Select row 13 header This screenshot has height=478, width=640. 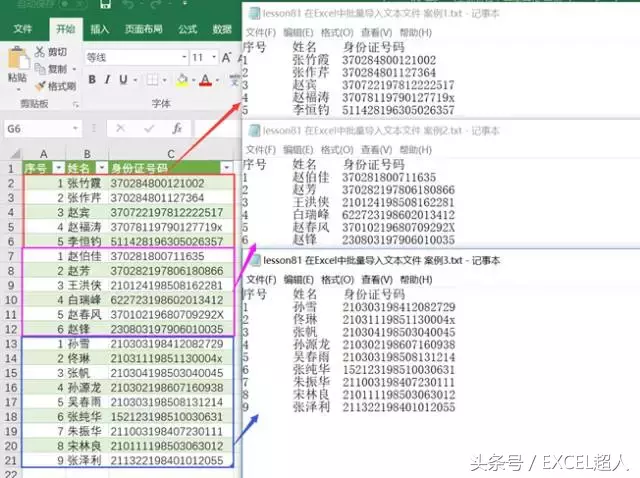click(x=11, y=344)
